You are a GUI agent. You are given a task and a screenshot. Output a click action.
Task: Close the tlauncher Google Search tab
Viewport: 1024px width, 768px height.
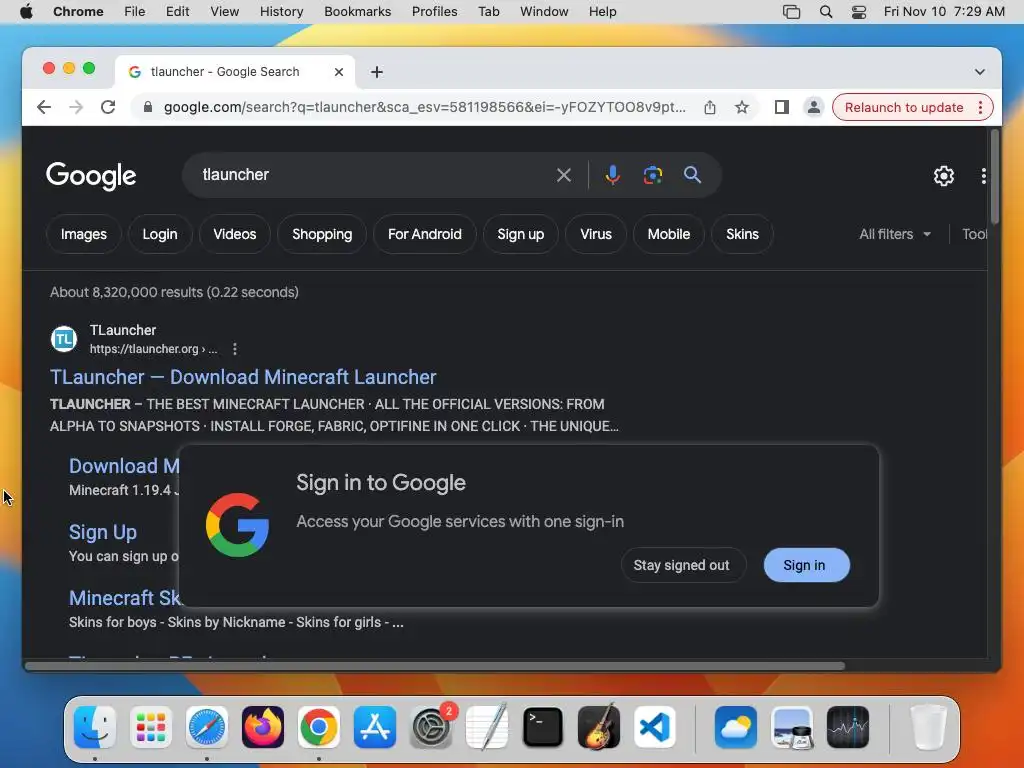pyautogui.click(x=338, y=72)
